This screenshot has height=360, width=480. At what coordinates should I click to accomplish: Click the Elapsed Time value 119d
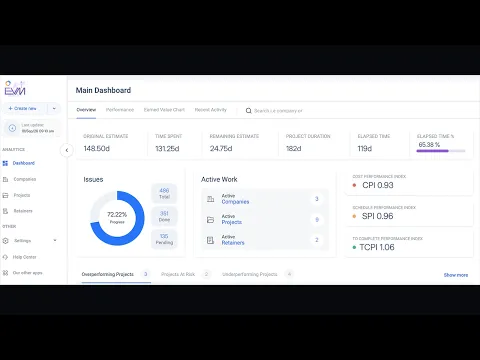pyautogui.click(x=365, y=149)
